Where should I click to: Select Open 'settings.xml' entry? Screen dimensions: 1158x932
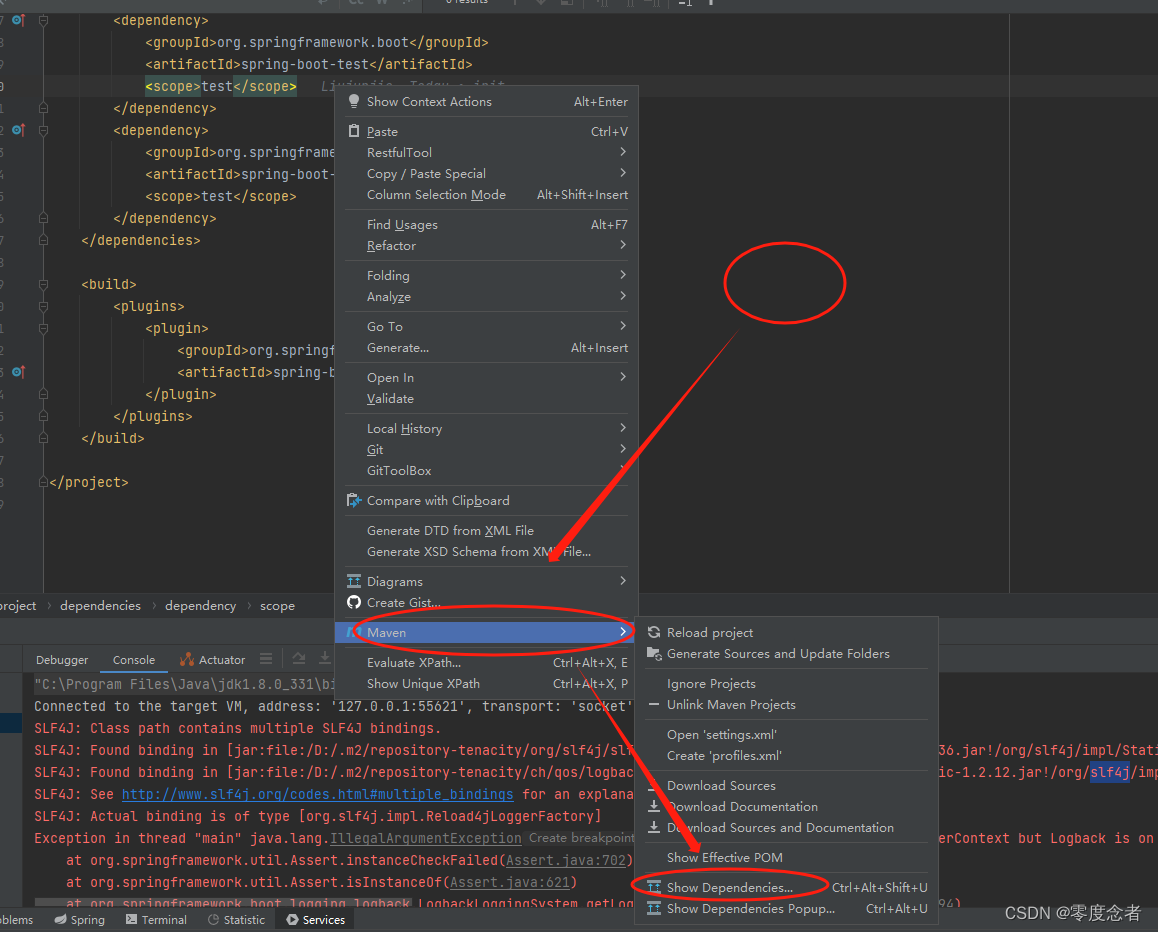coord(787,735)
